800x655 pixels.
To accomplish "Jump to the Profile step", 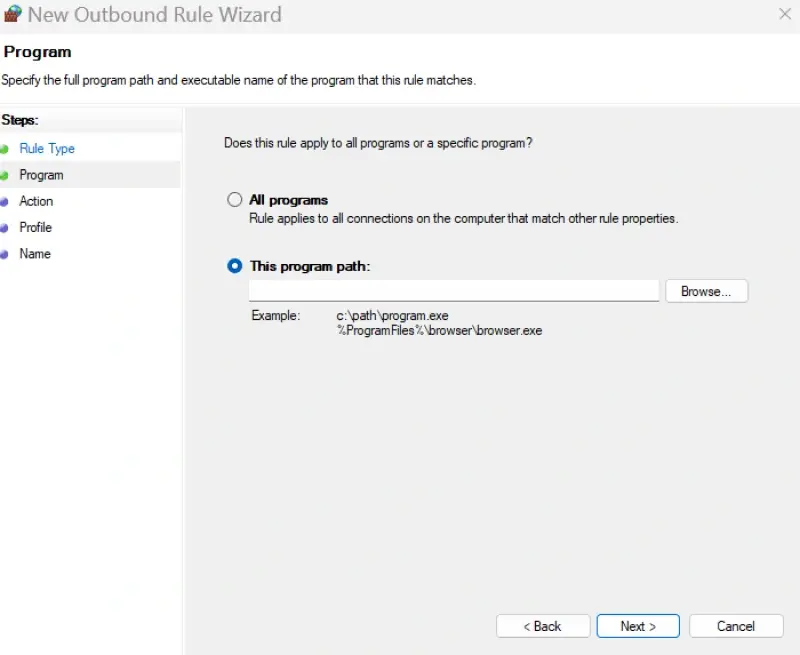I will coord(35,227).
